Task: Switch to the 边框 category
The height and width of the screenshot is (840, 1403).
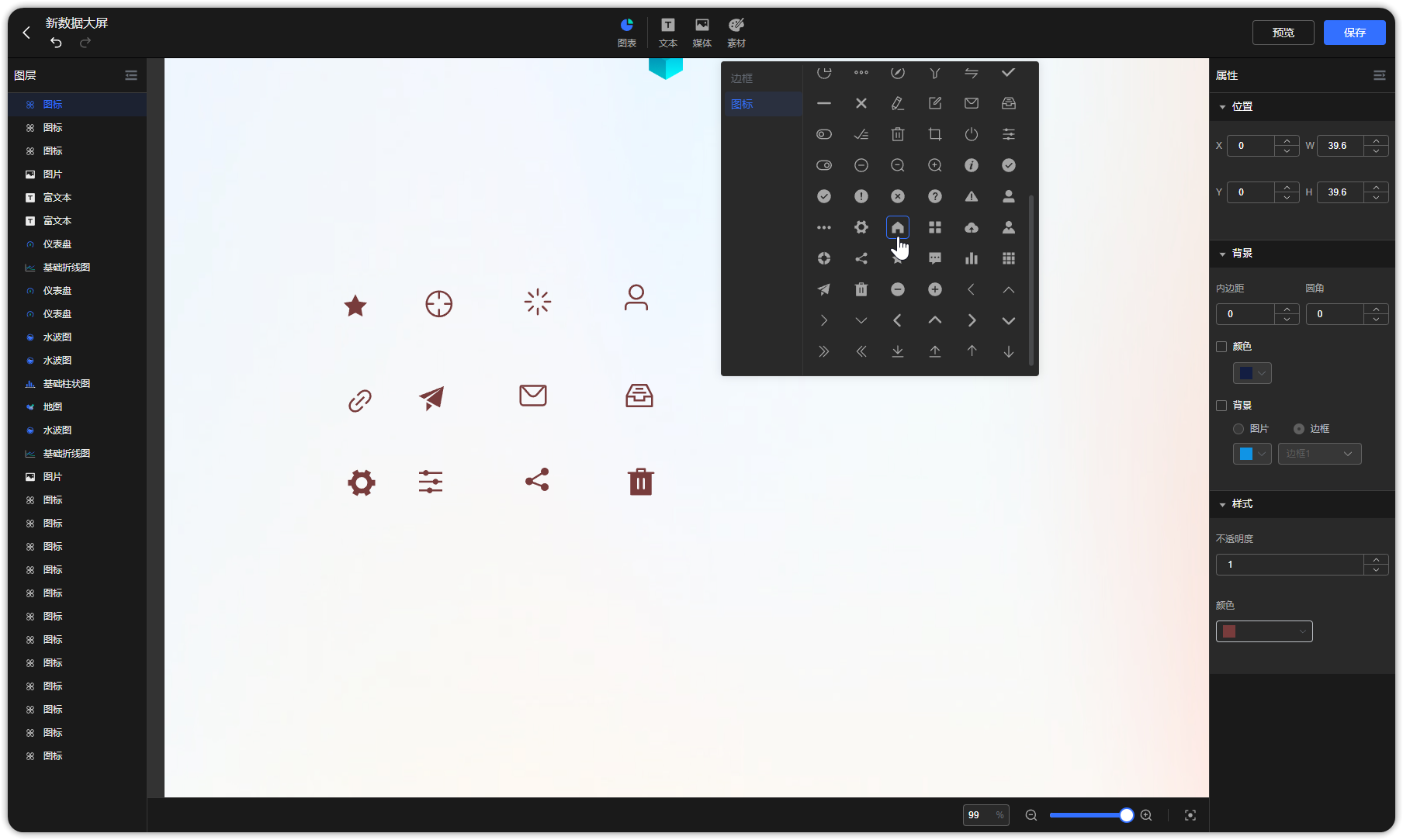Action: [x=764, y=78]
